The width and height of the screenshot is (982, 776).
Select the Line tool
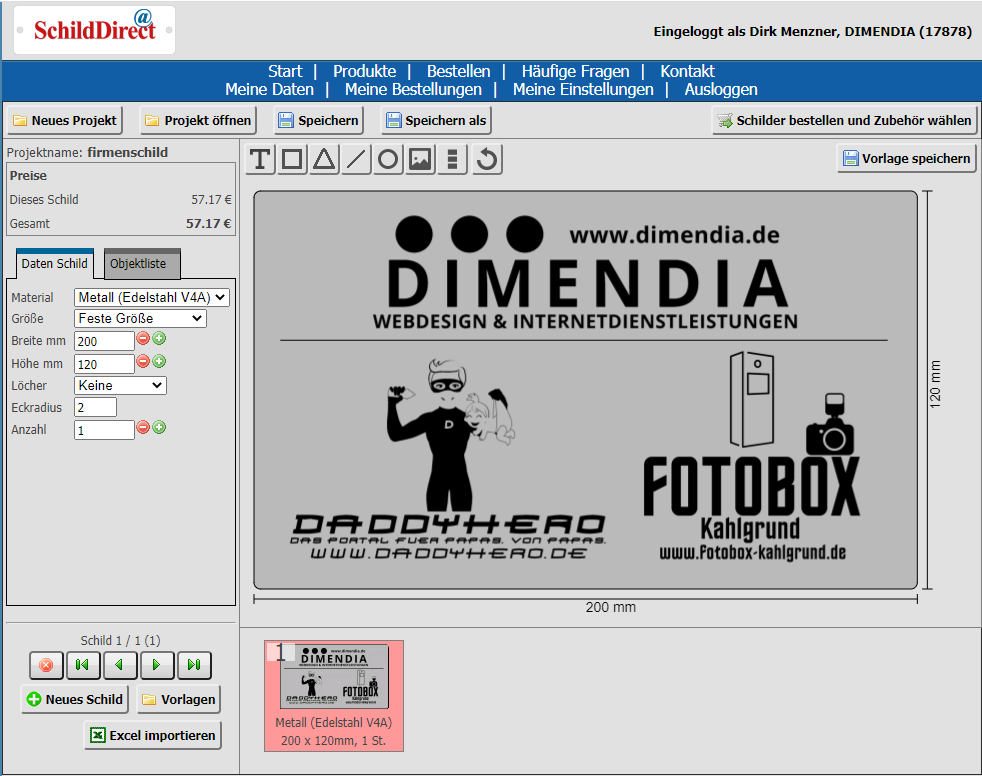point(356,159)
